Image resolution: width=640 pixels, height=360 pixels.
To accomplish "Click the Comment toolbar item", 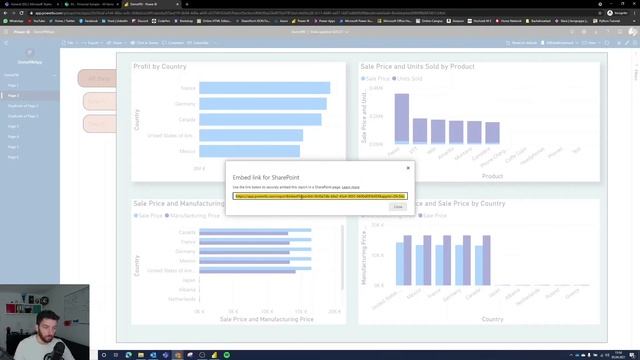I will pos(173,43).
